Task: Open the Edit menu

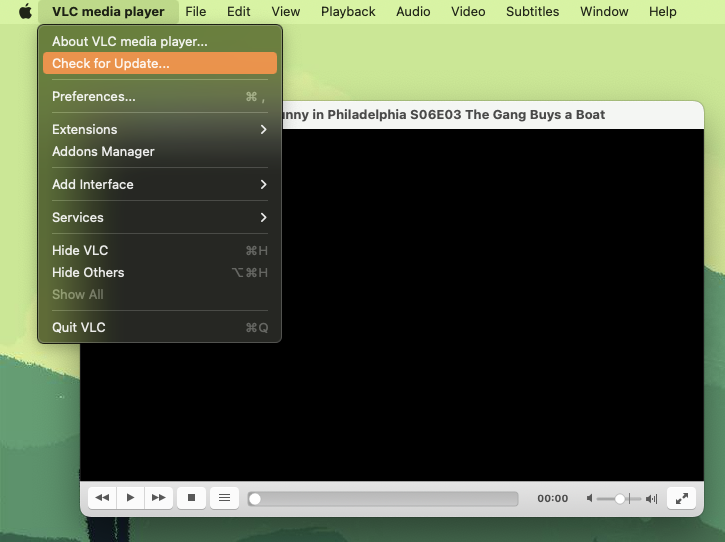Action: 239,11
